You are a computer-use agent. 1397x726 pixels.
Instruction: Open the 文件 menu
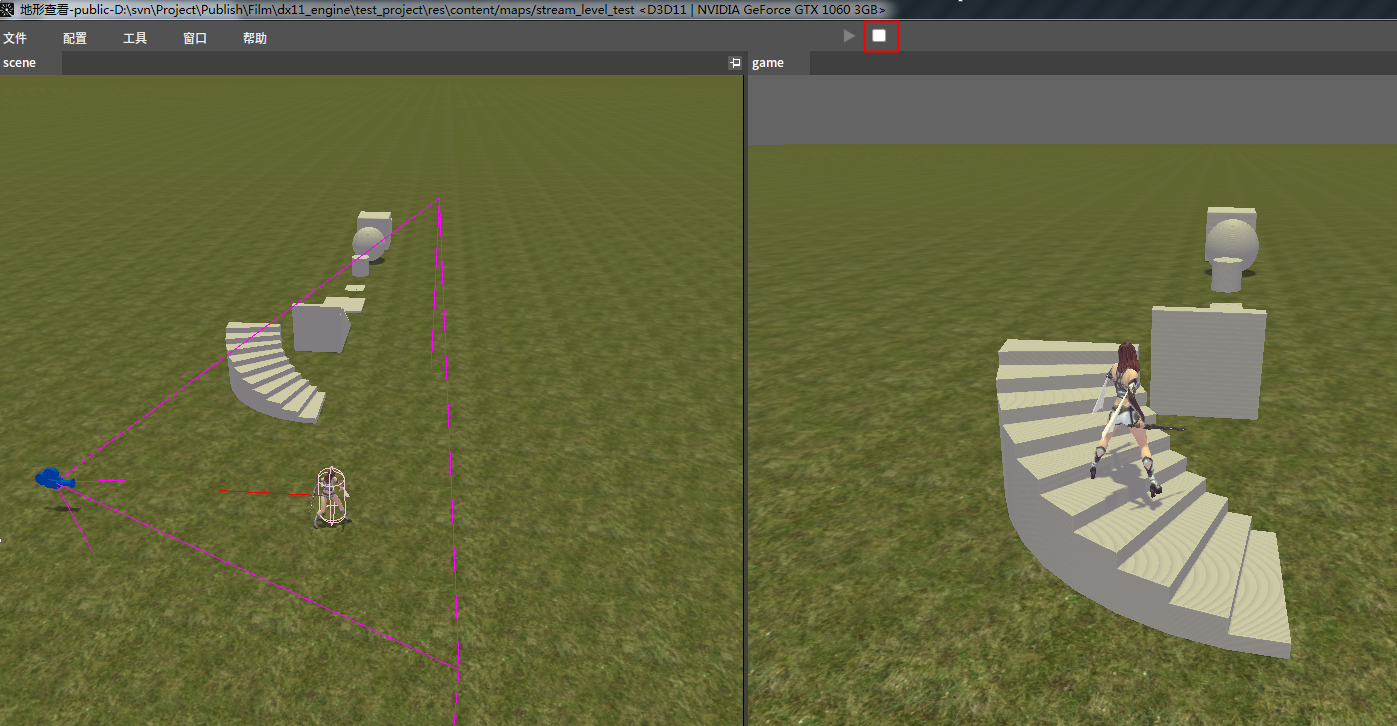pos(15,38)
